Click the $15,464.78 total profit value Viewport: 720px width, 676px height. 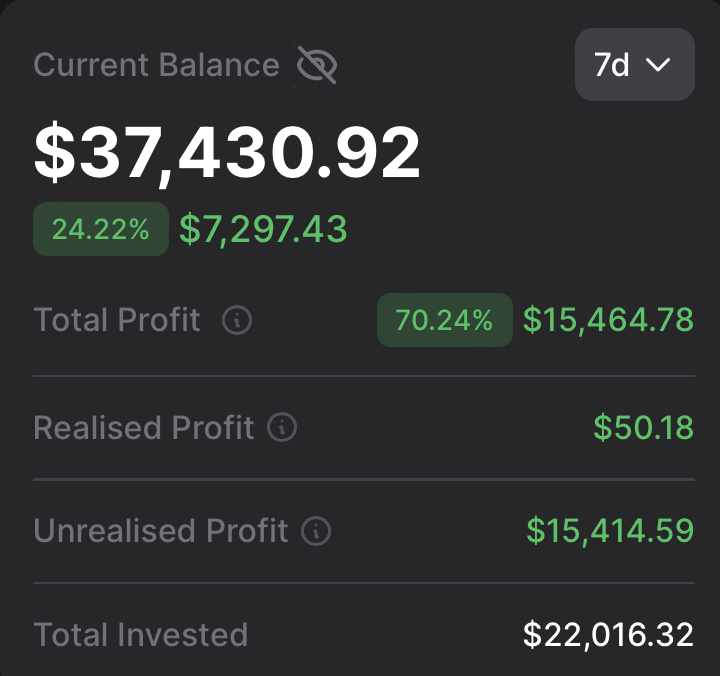point(608,320)
